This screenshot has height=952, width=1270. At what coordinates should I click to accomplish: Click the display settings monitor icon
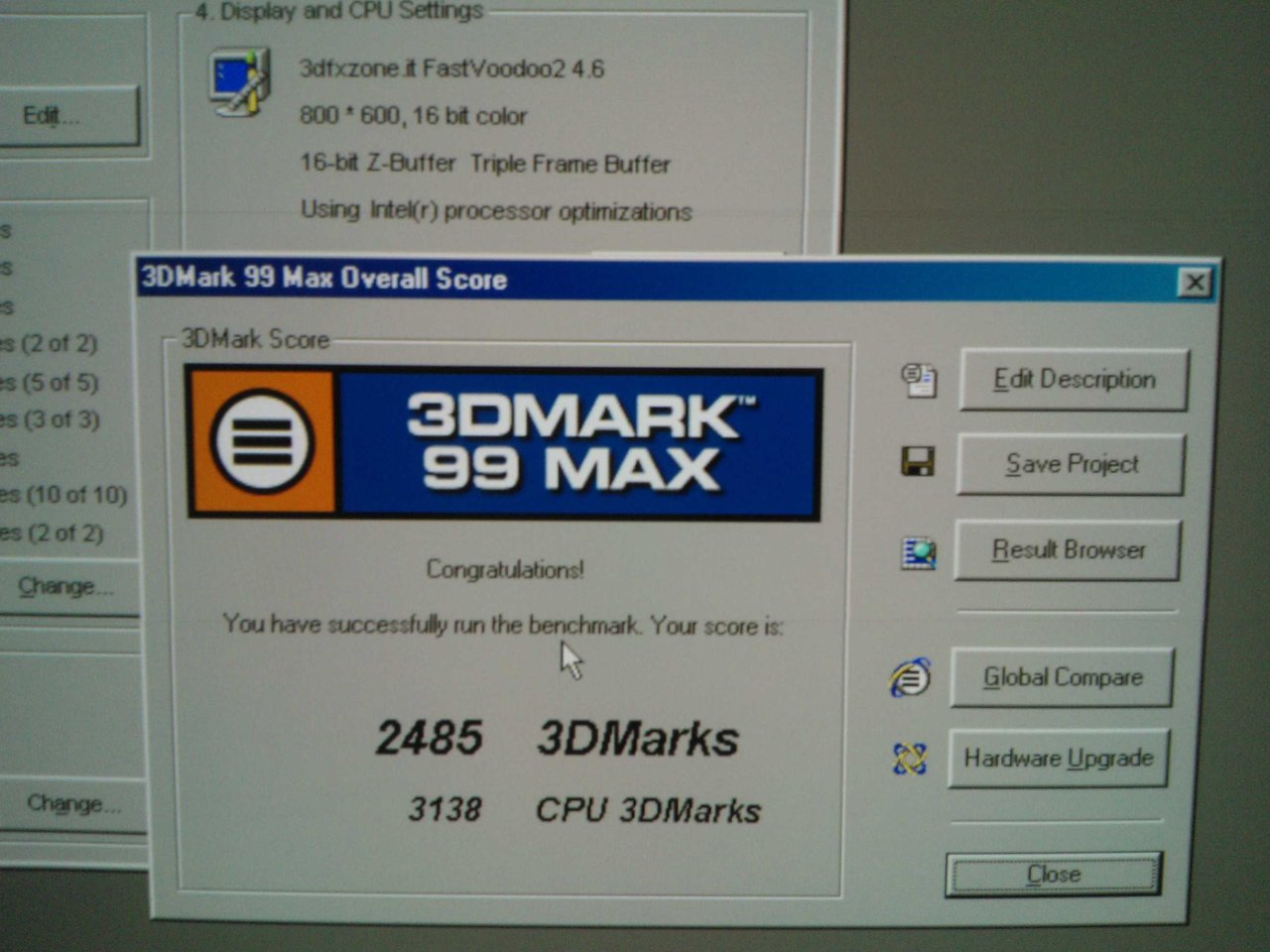pyautogui.click(x=238, y=82)
